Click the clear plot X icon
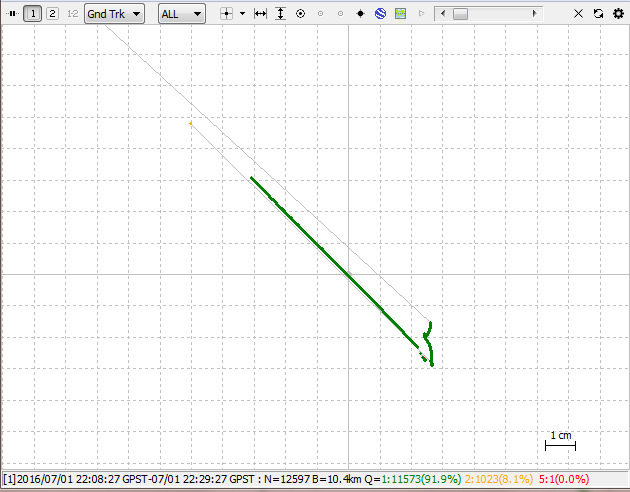This screenshot has width=630, height=492. click(x=578, y=14)
